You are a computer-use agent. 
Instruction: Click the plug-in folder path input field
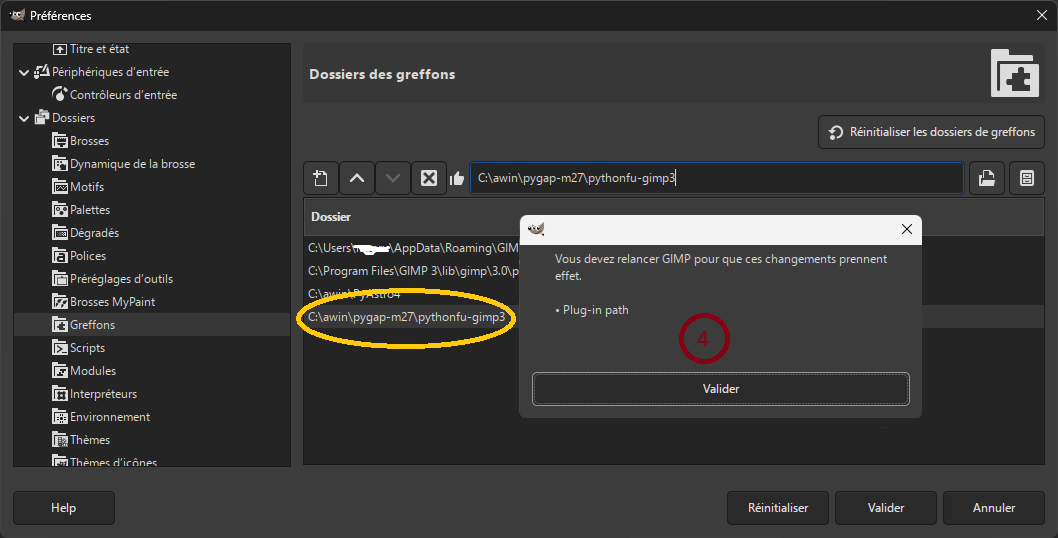pyautogui.click(x=717, y=178)
